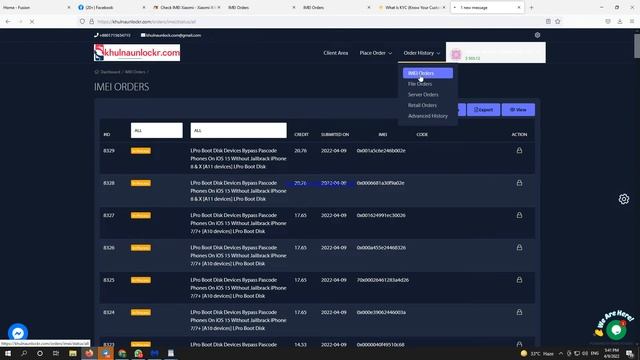Switch to Home - Fusion tab
Image resolution: width=640 pixels, height=360 pixels.
[x=36, y=7]
